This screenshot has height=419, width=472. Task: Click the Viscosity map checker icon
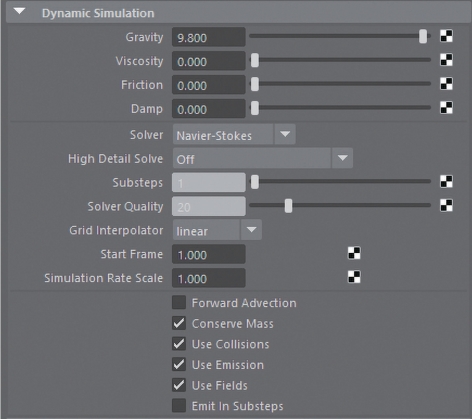[446, 60]
